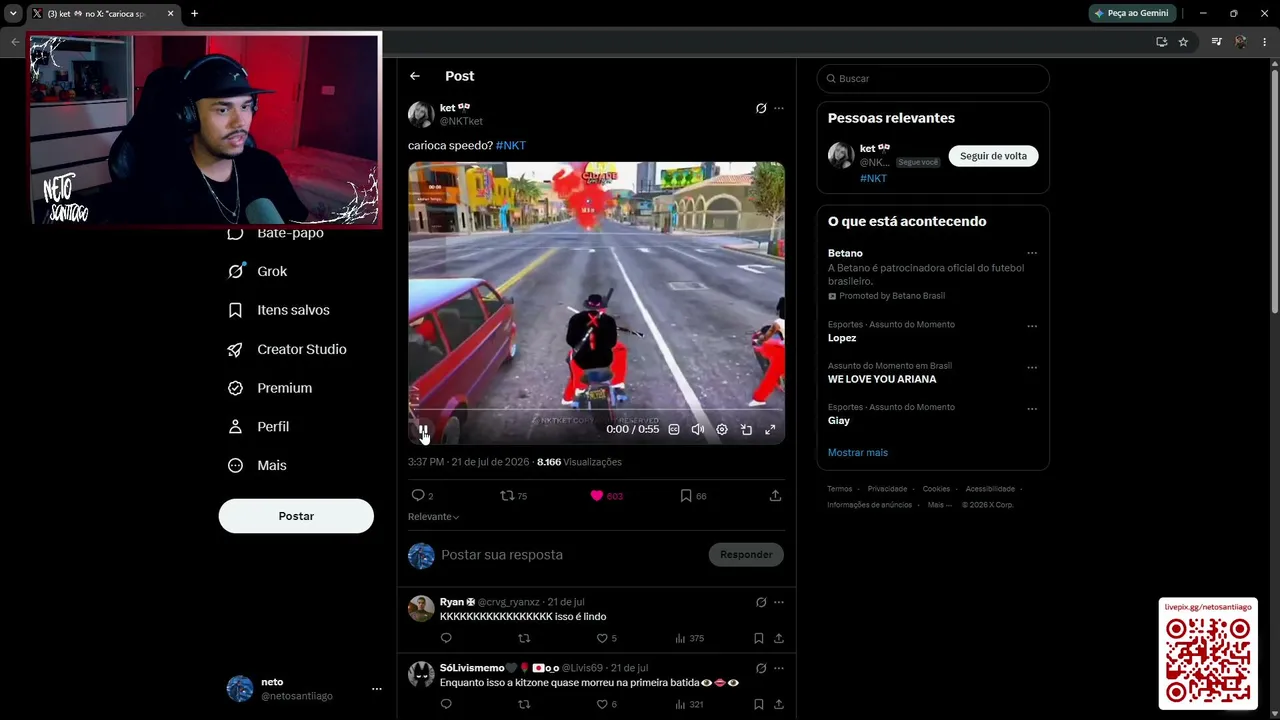Open the Mais menu in sidebar

click(x=257, y=465)
